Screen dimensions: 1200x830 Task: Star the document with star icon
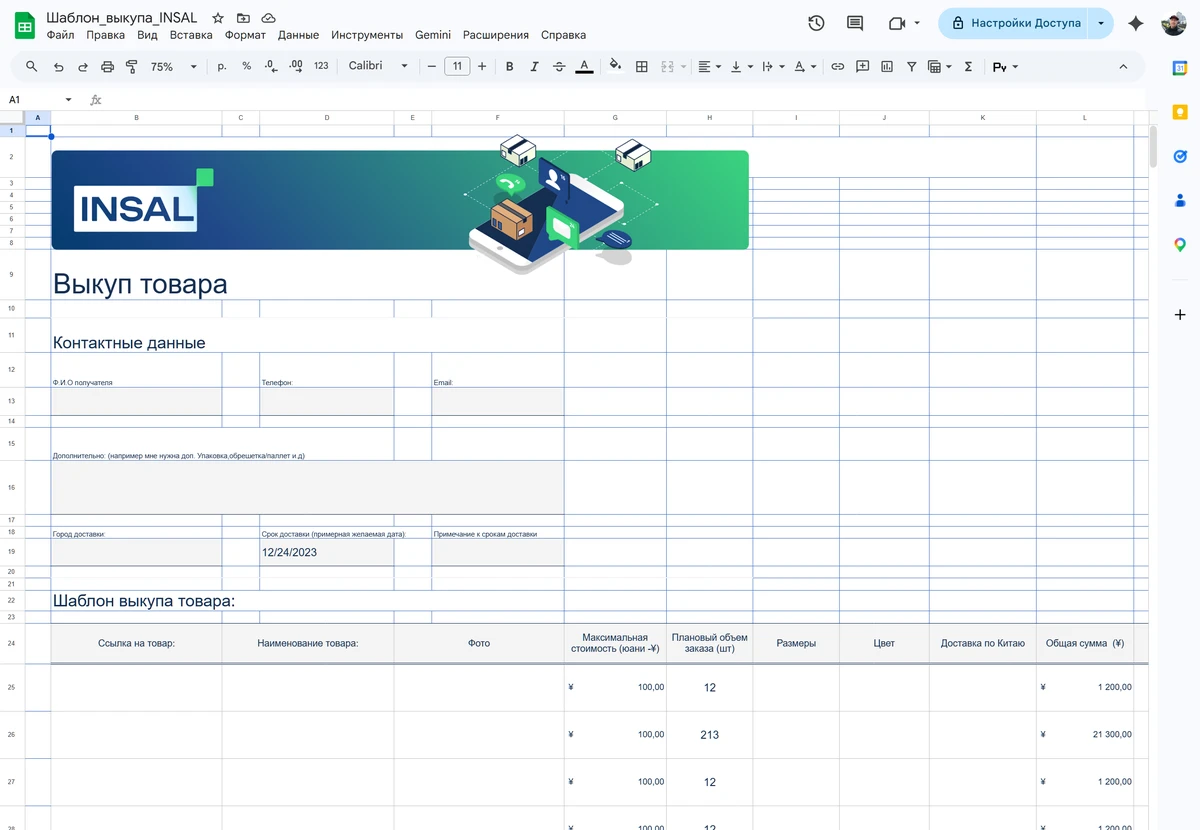(x=218, y=18)
